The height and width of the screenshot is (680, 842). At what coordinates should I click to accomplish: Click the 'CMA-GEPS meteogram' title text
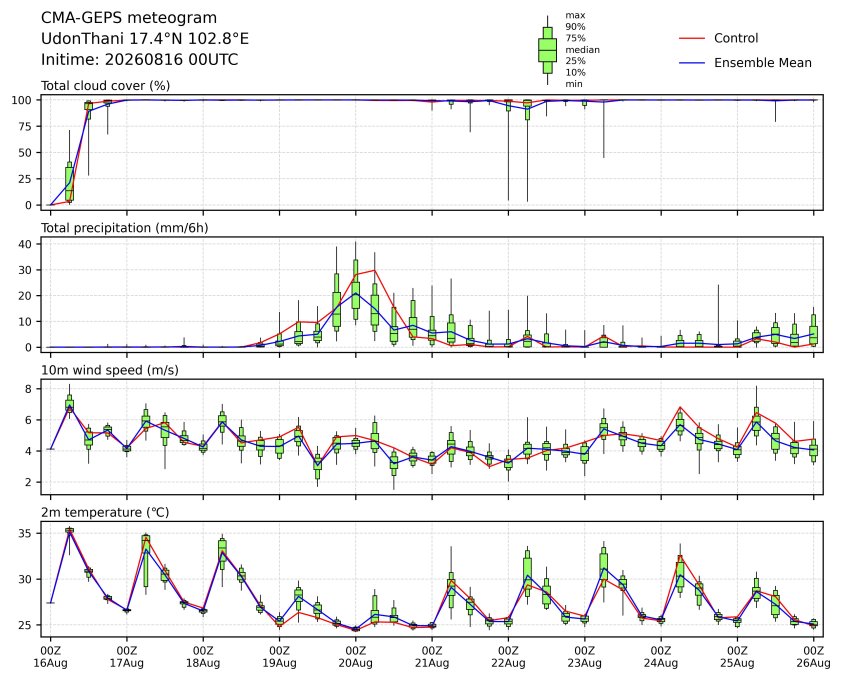coord(129,18)
